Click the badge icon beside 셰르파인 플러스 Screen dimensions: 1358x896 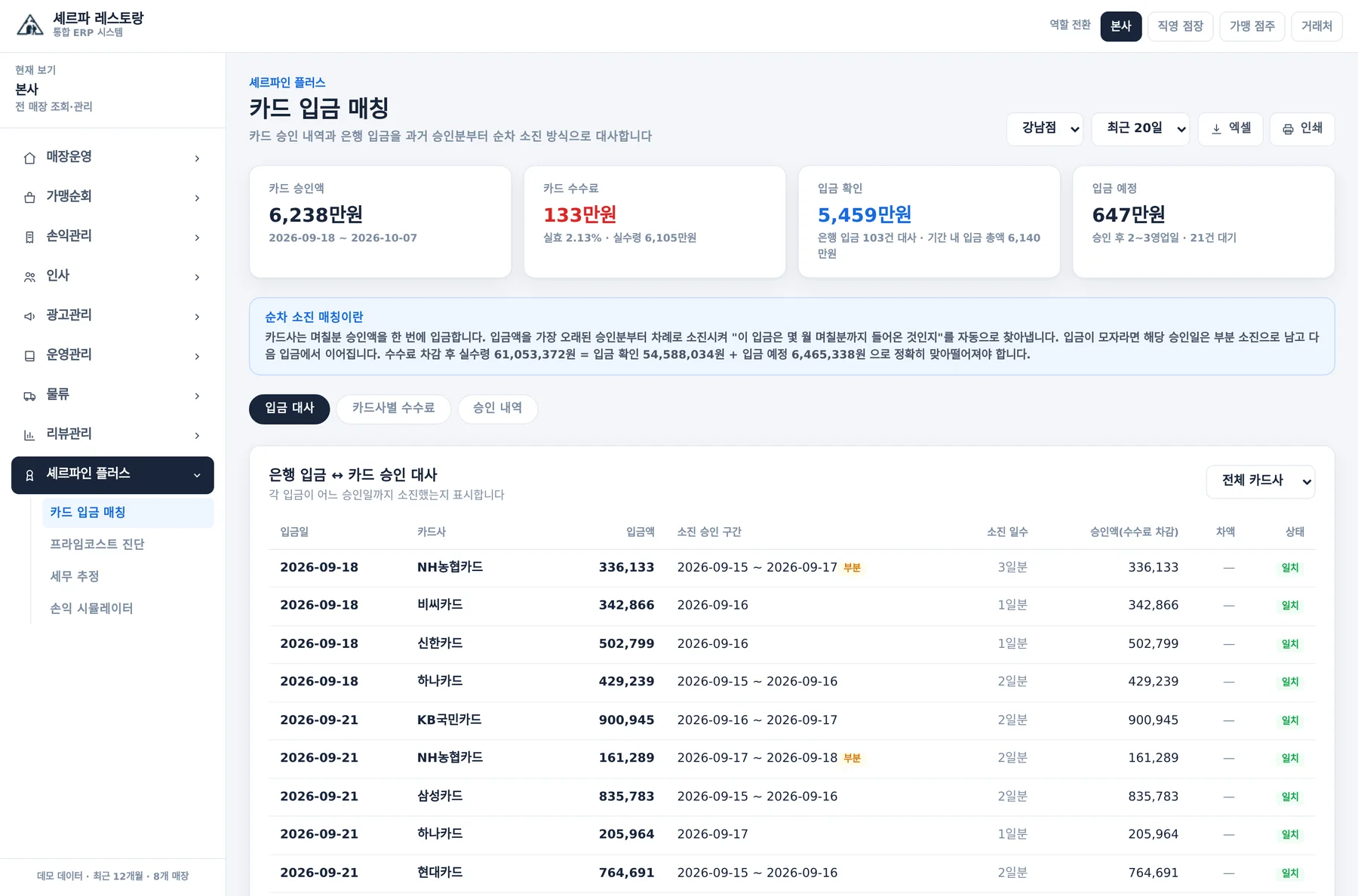tap(29, 475)
